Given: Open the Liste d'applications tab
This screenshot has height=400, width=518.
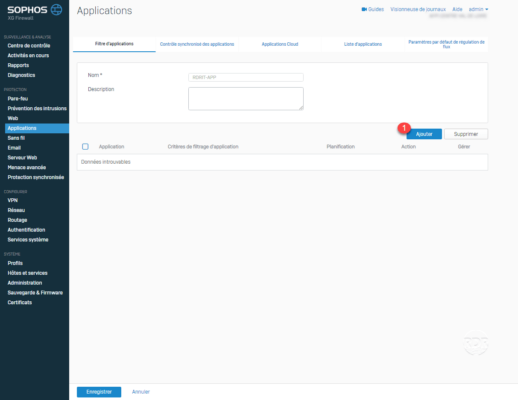Looking at the screenshot, I should pyautogui.click(x=363, y=44).
